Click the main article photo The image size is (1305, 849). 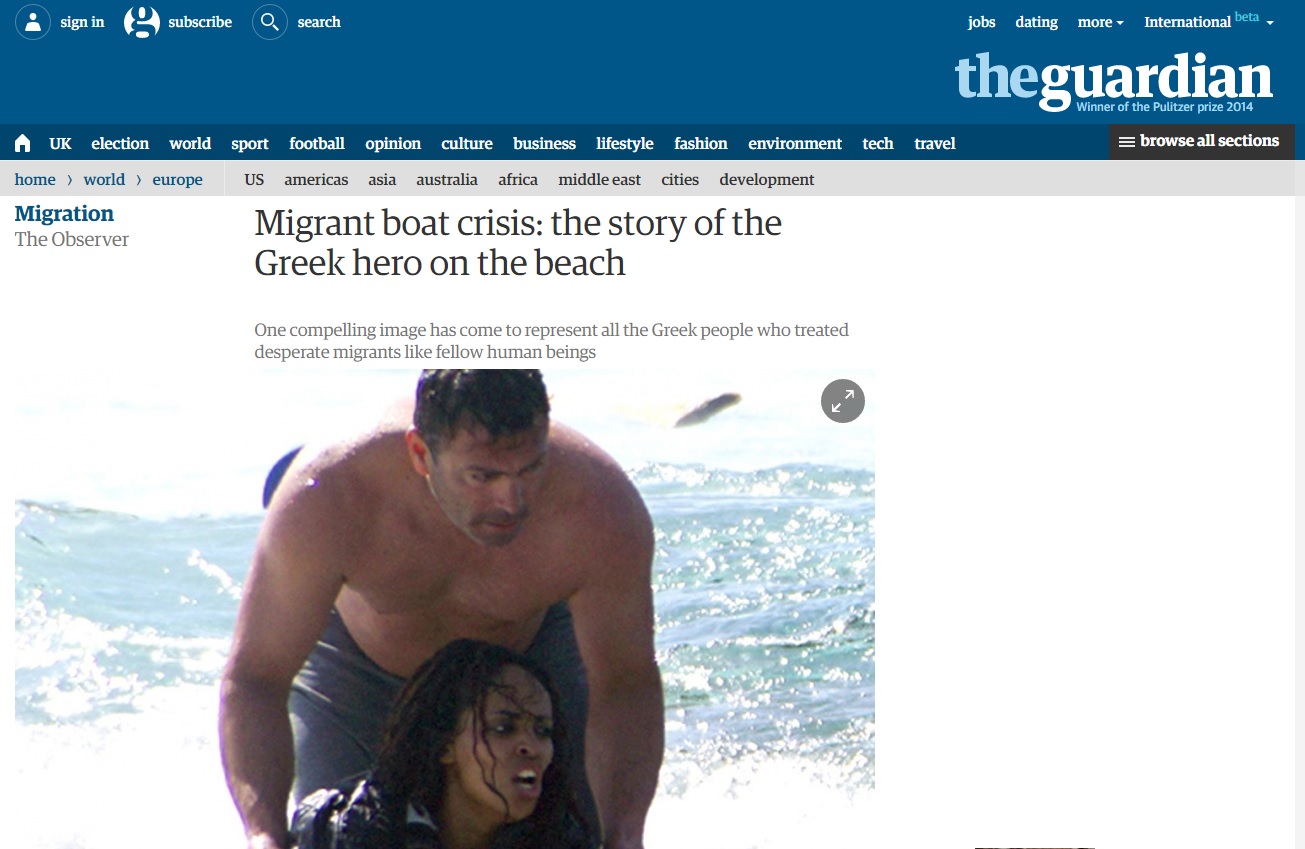click(x=445, y=609)
